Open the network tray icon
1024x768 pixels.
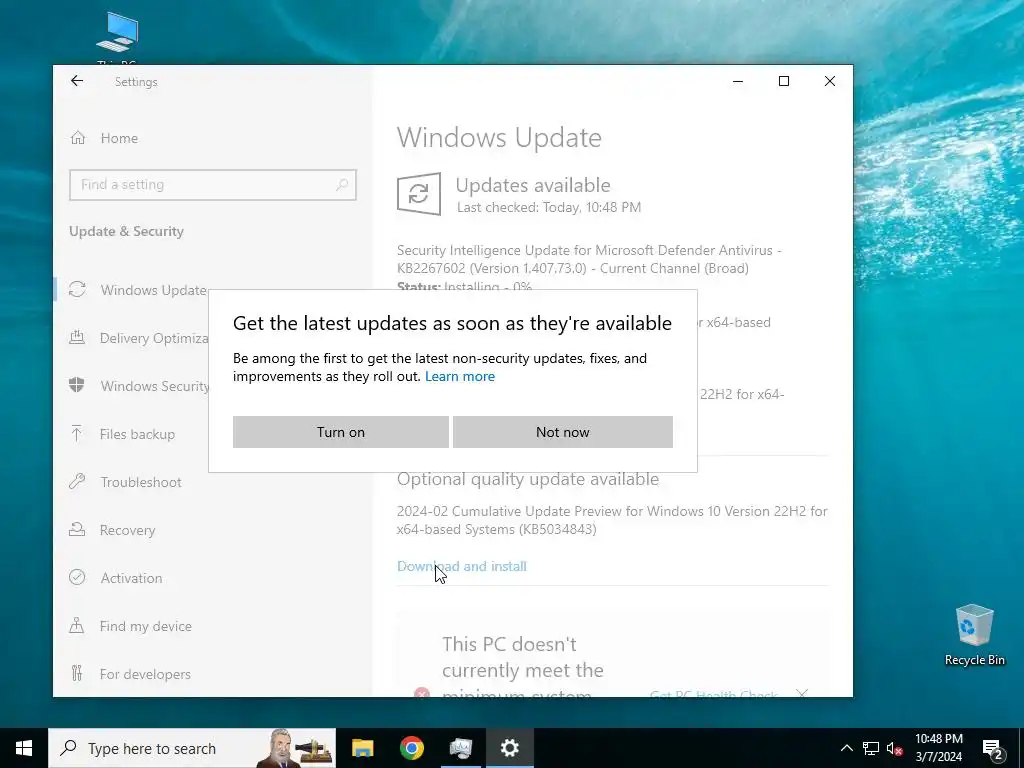[871, 748]
